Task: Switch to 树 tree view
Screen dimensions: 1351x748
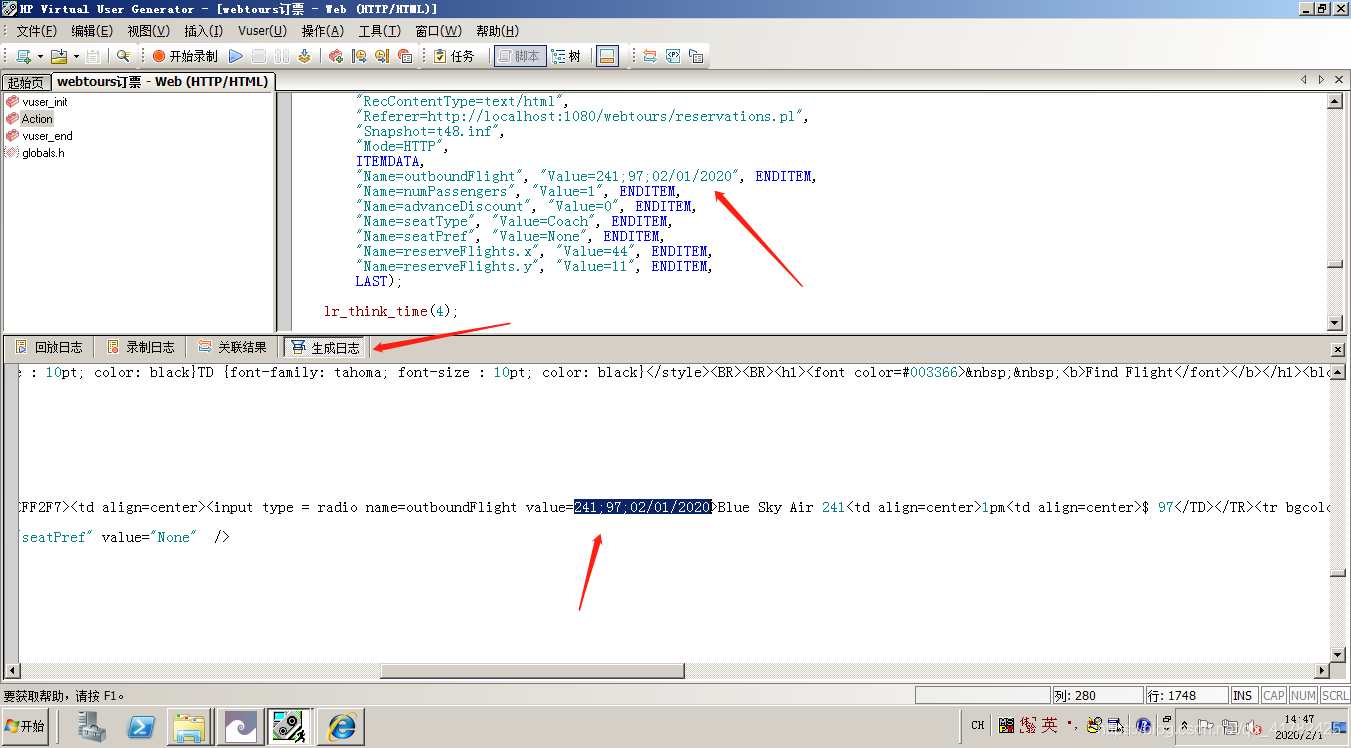Action: click(x=567, y=56)
